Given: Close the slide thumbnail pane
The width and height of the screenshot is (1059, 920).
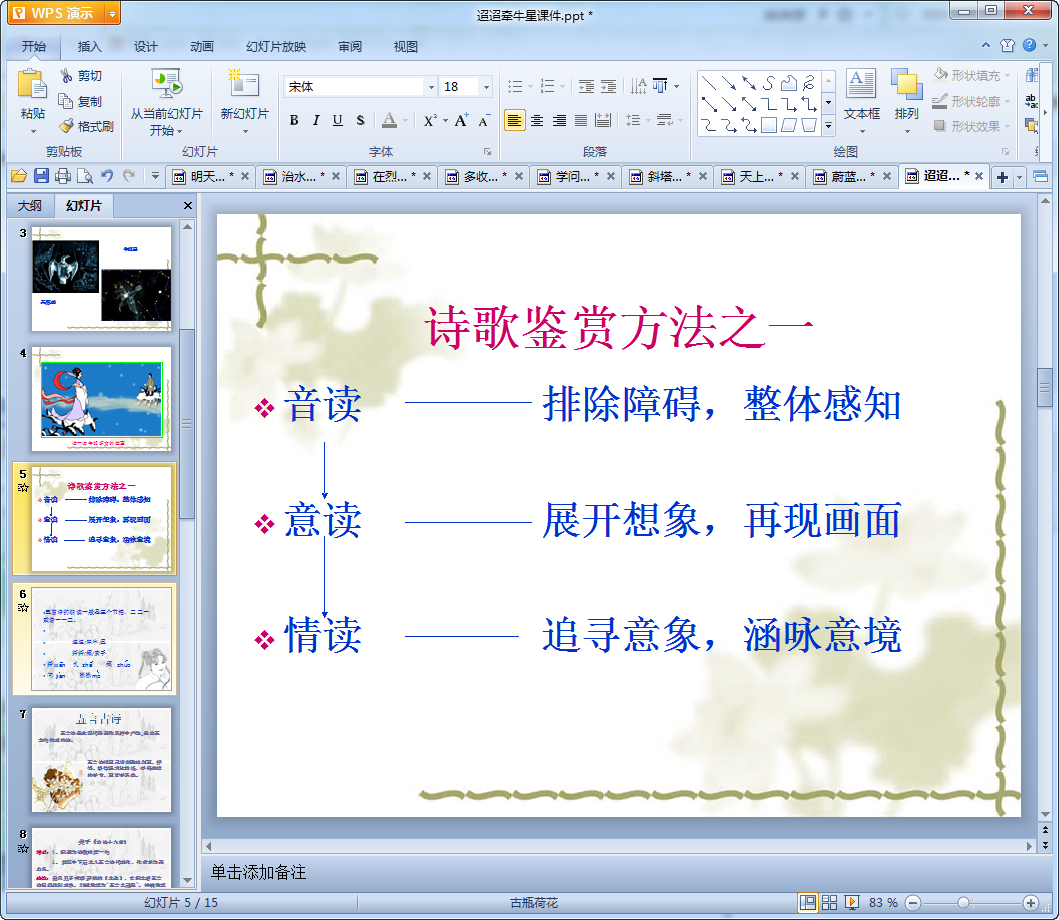Looking at the screenshot, I should tap(188, 205).
